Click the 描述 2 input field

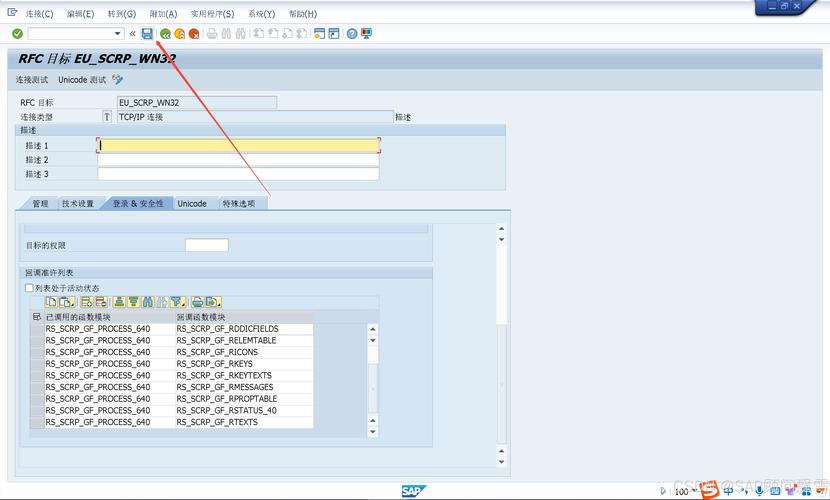coord(238,160)
